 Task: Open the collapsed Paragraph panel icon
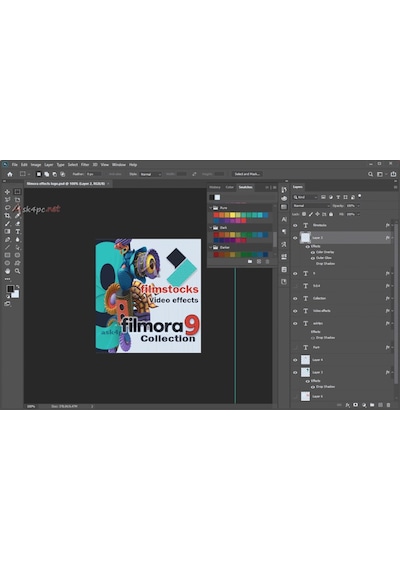coord(284,232)
